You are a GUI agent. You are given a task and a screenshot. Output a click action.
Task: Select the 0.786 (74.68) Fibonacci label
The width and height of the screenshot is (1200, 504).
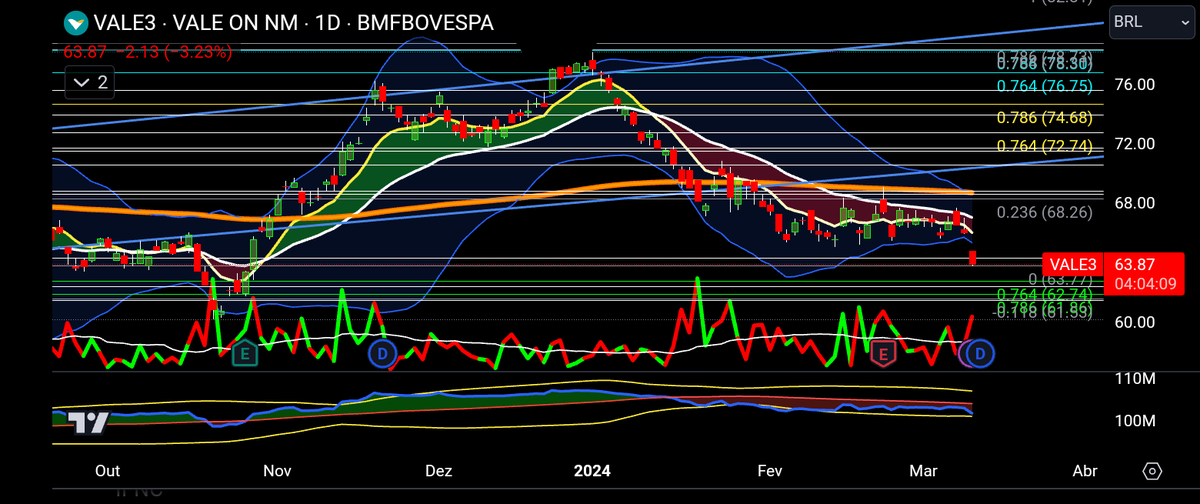pyautogui.click(x=1044, y=118)
